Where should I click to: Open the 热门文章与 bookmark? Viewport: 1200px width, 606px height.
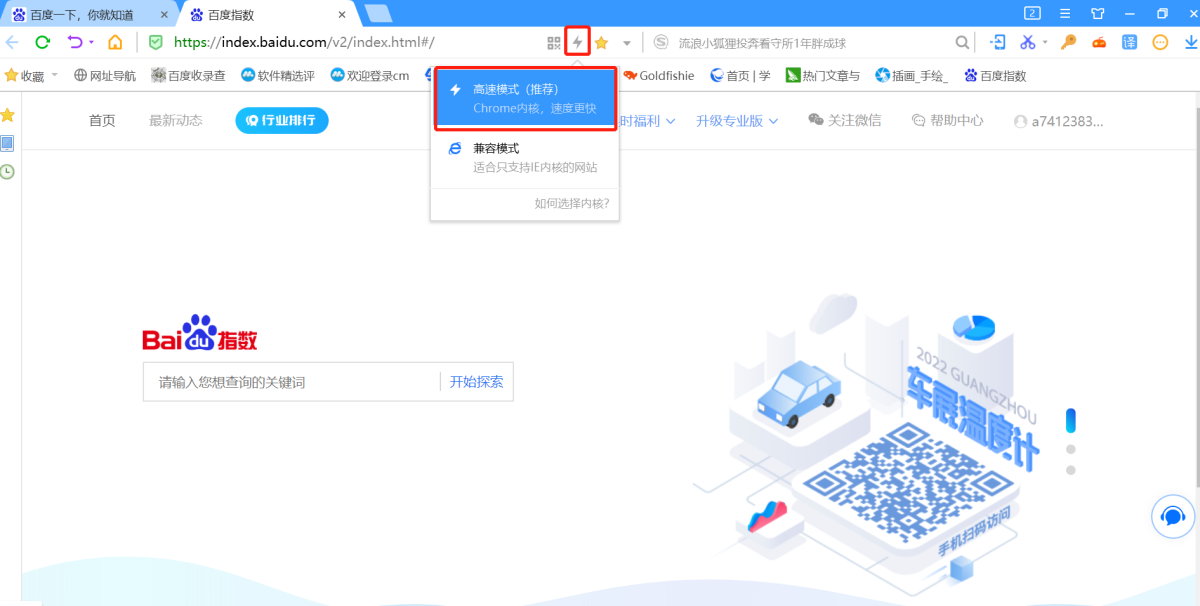coord(822,76)
